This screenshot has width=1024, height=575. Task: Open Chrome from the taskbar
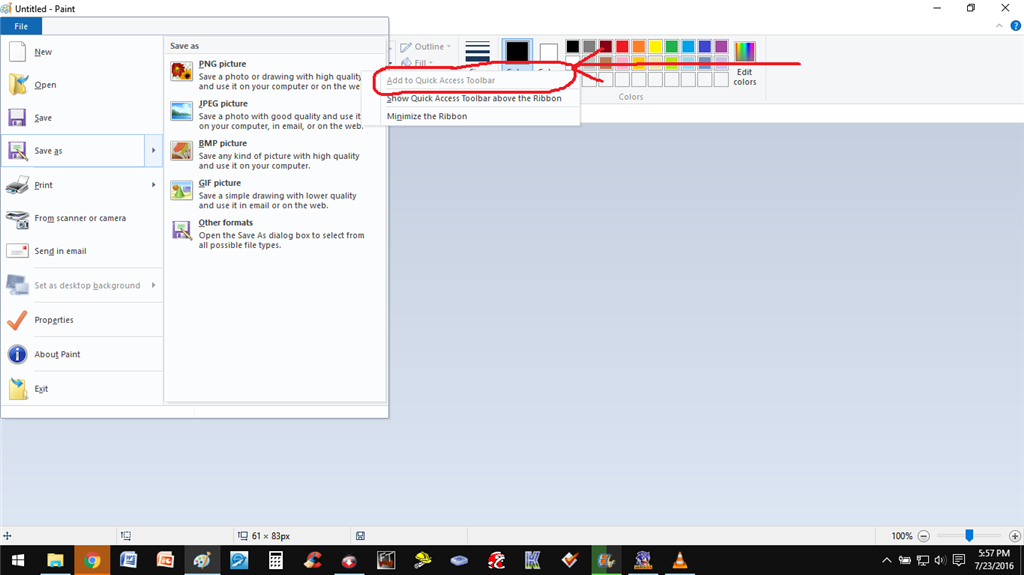(92, 561)
